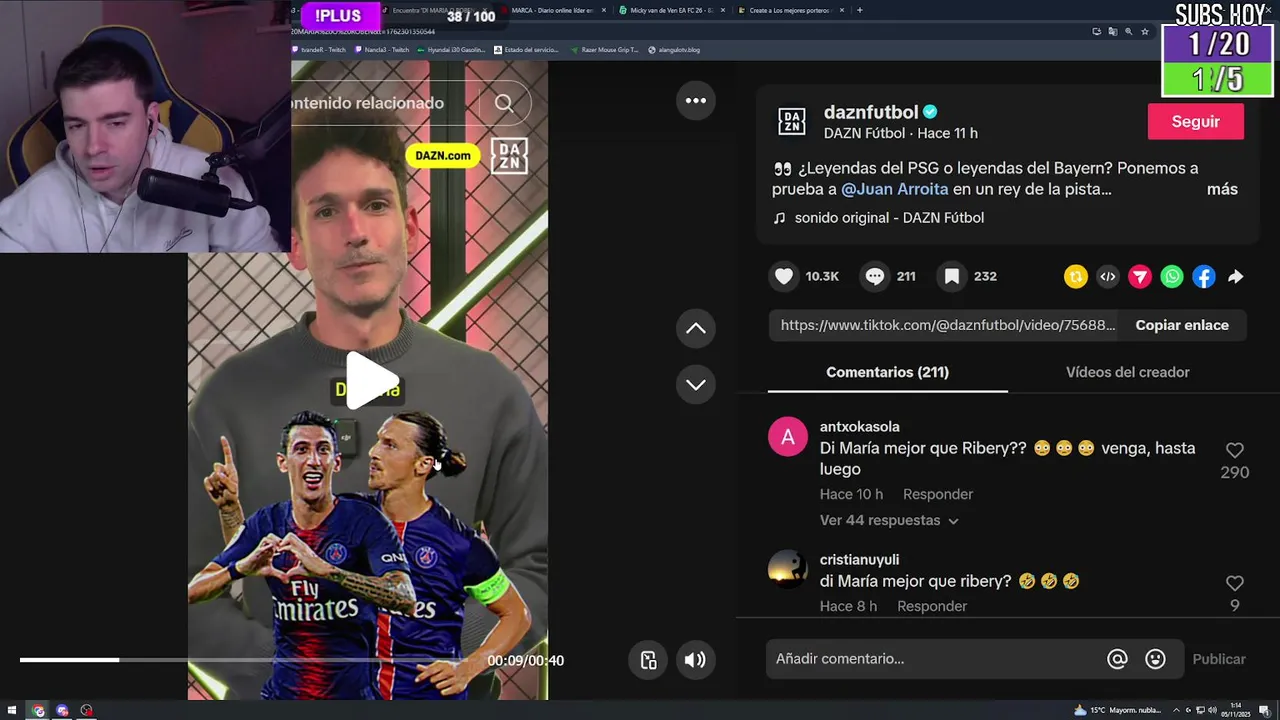Like cristianuyuli's comment
The image size is (1280, 720).
1235,583
